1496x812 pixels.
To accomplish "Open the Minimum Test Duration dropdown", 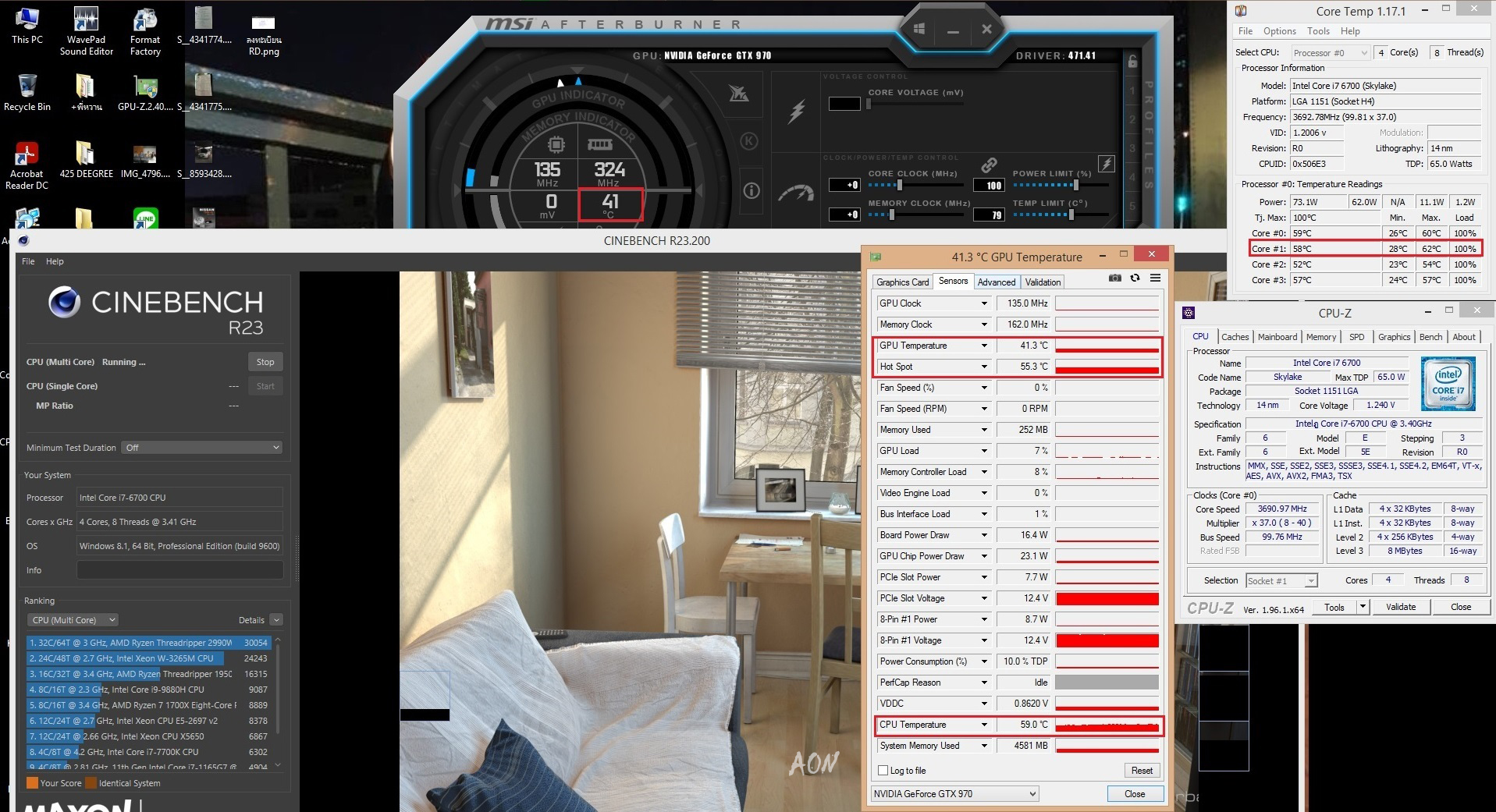I will (x=202, y=448).
